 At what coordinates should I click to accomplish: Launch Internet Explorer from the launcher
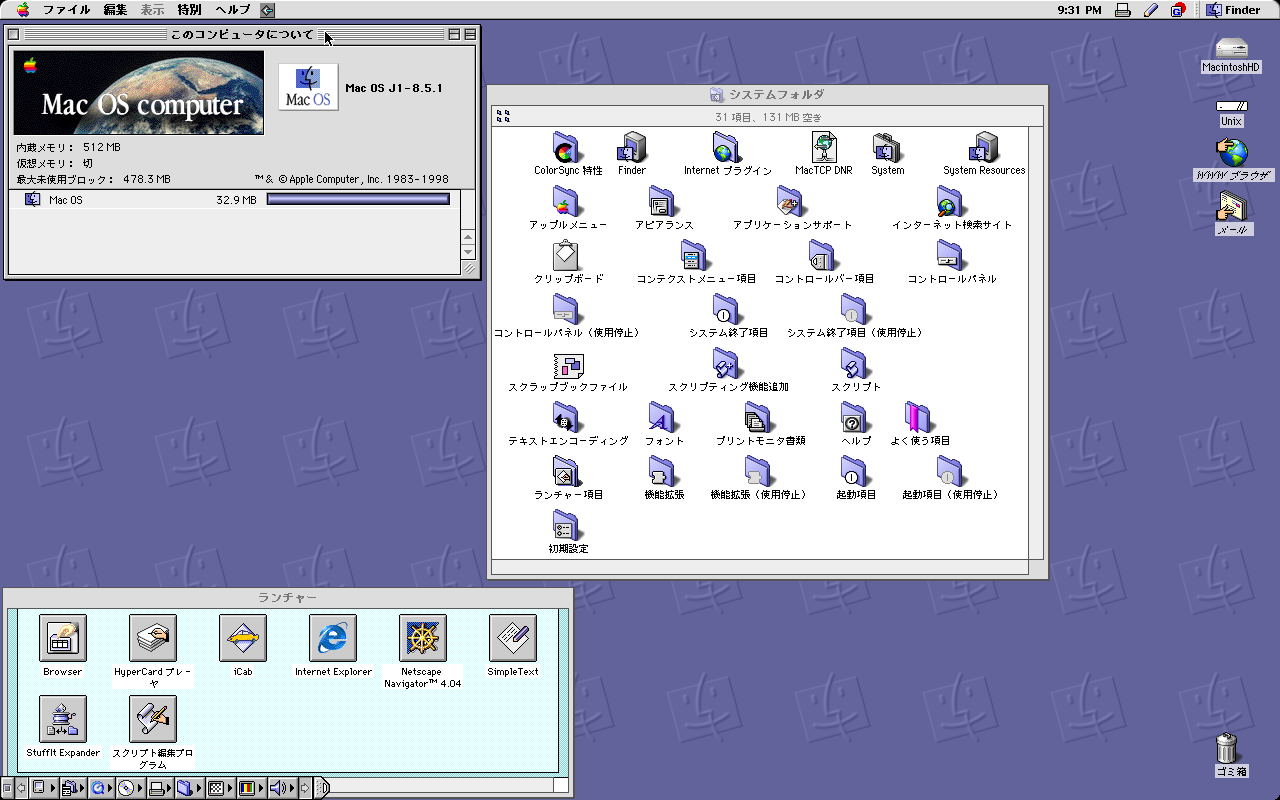tap(333, 638)
